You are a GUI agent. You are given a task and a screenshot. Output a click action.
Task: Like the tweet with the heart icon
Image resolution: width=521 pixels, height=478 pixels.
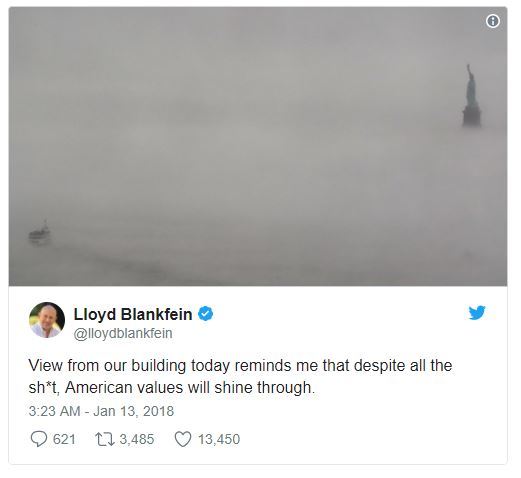[183, 439]
